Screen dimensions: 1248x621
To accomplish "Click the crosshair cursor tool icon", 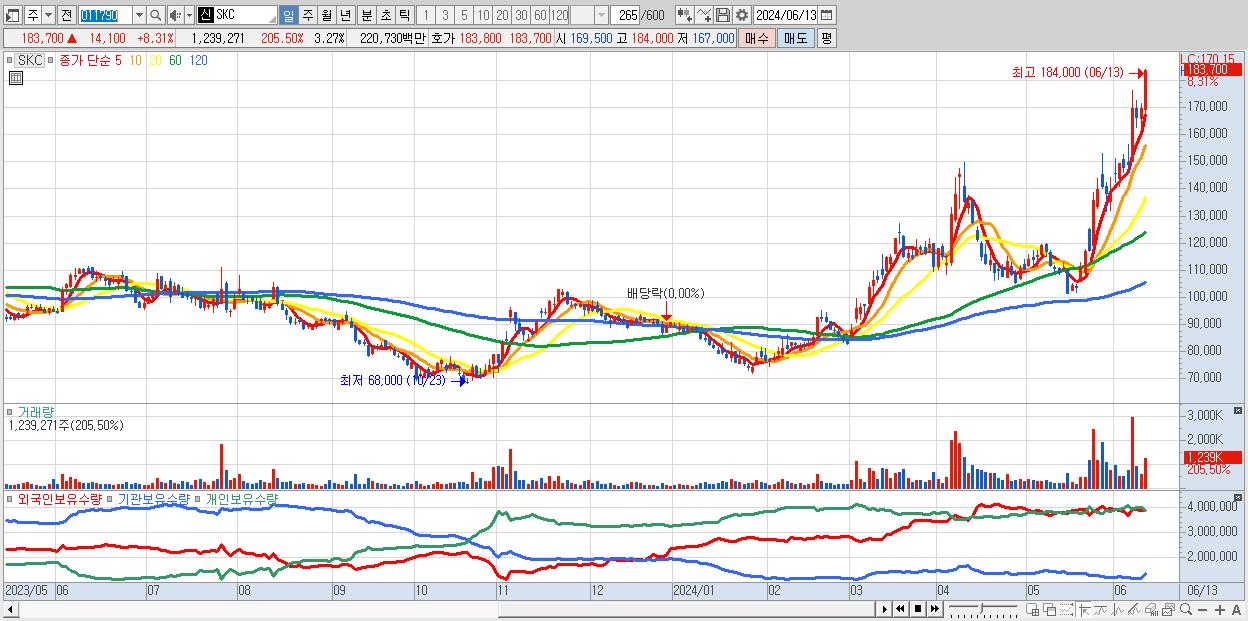I will [x=1085, y=609].
